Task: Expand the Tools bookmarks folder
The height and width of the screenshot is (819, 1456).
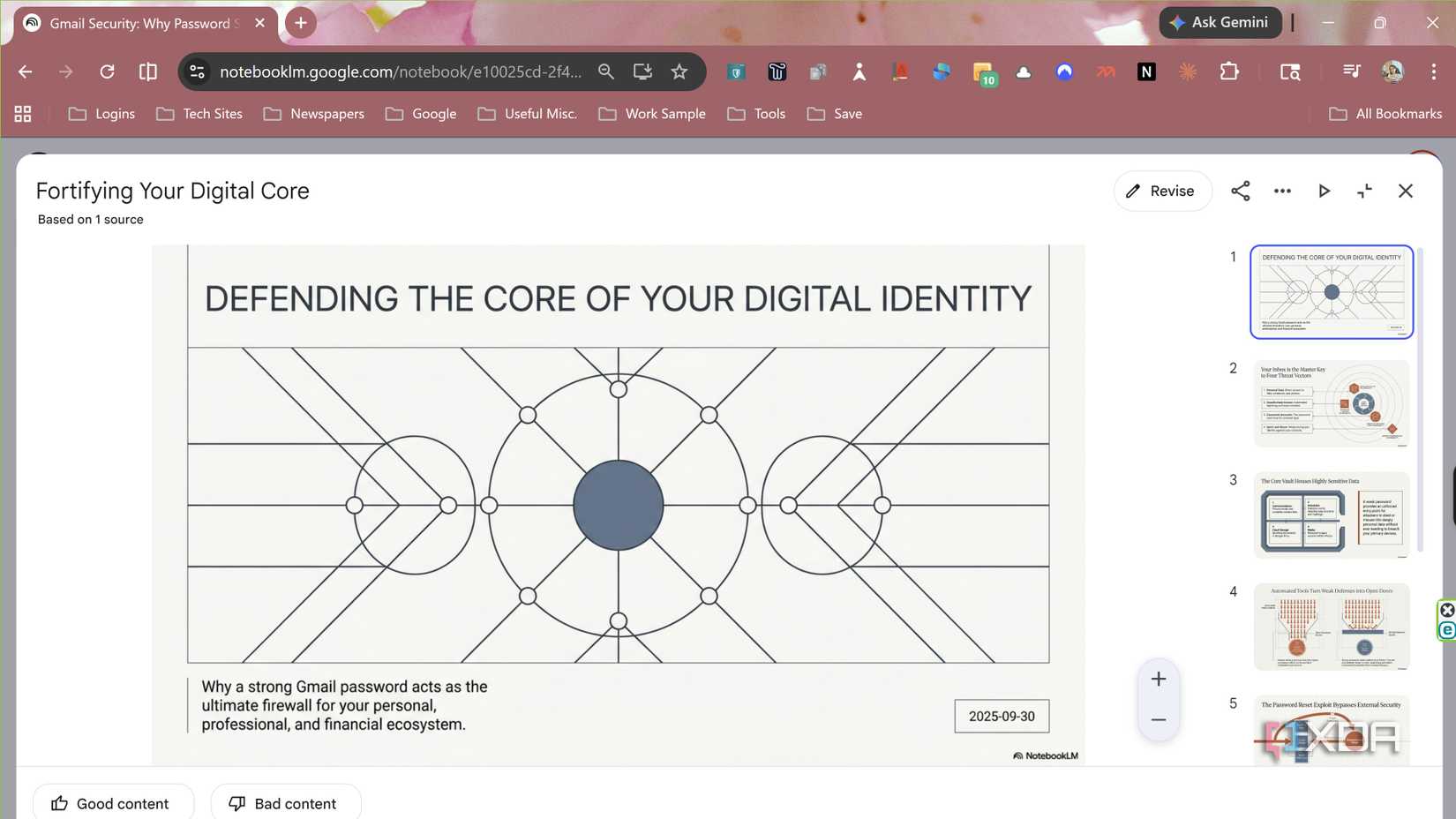Action: click(755, 113)
